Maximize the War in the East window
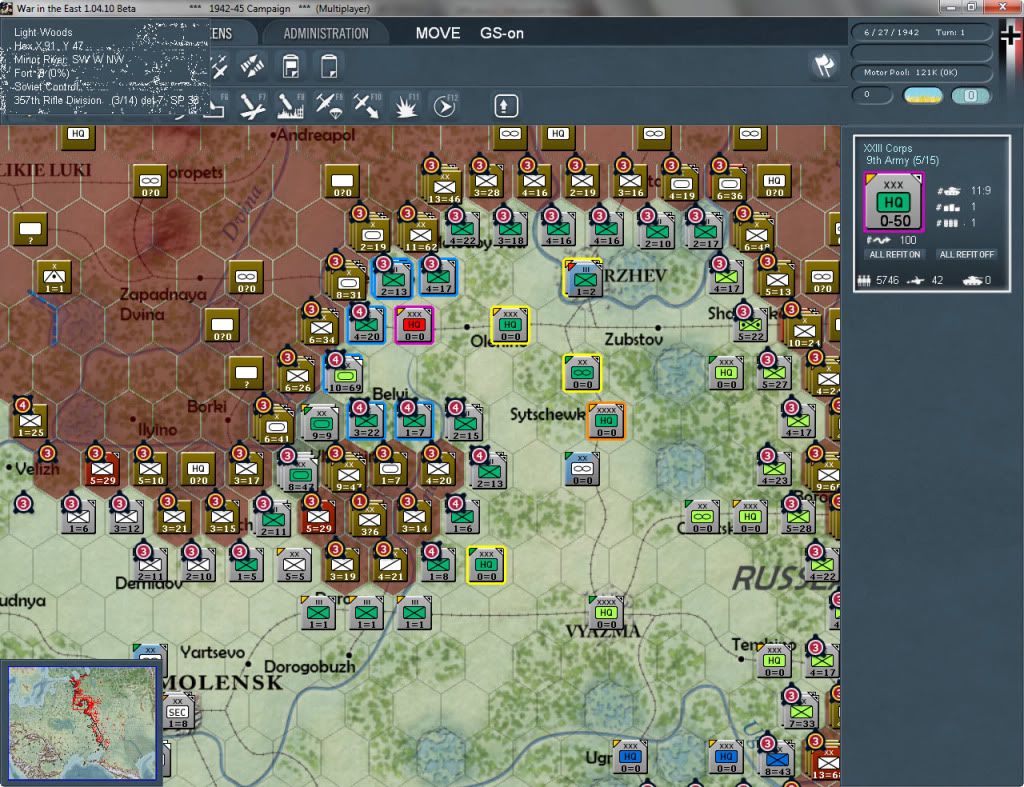The image size is (1024, 787). tap(971, 7)
